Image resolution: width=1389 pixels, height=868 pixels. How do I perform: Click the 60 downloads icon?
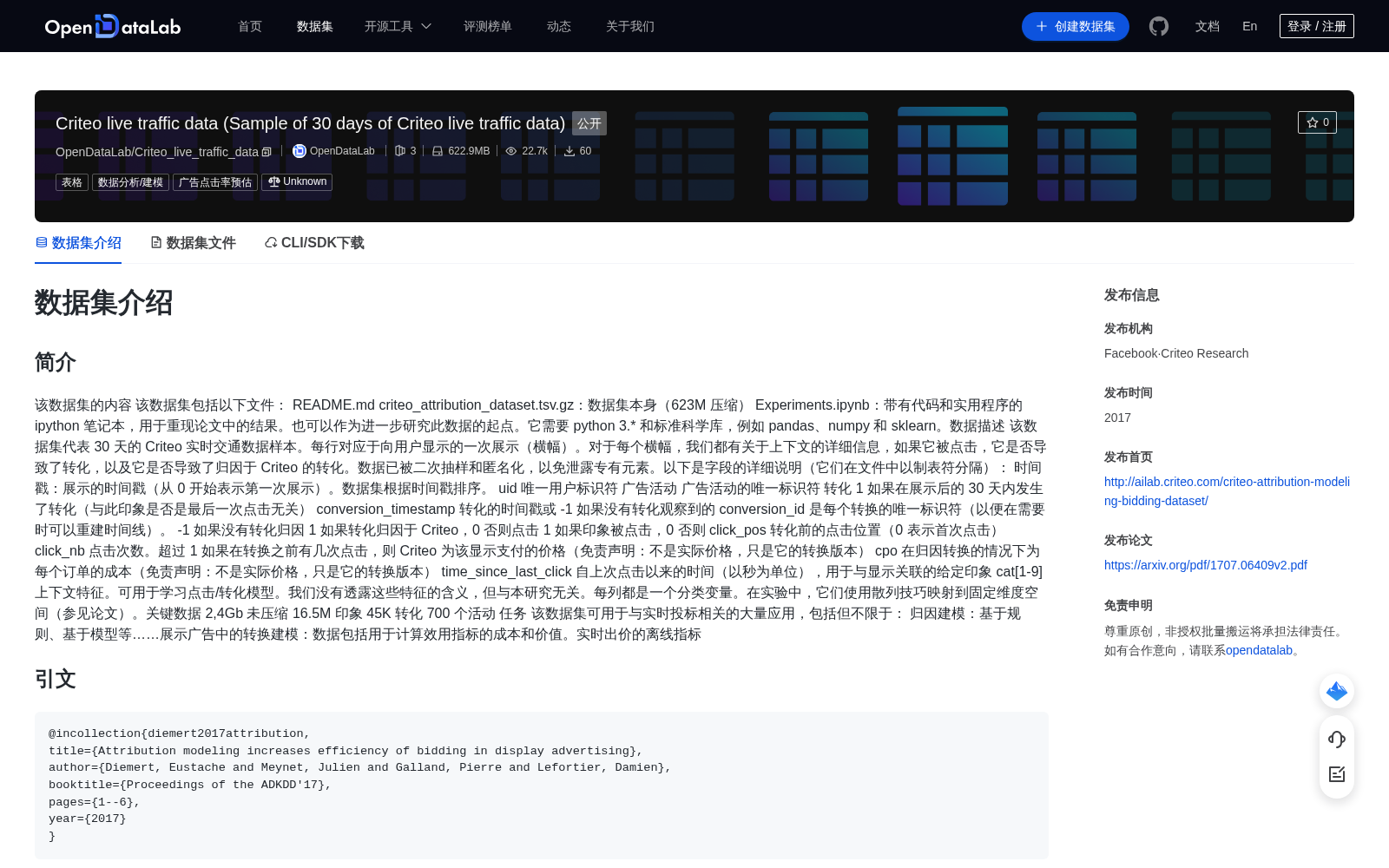[569, 151]
